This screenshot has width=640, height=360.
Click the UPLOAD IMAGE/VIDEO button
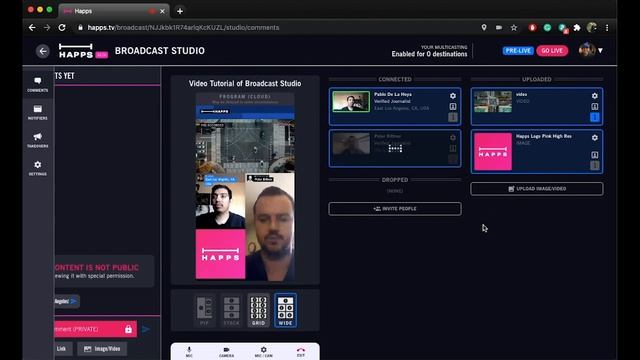click(537, 189)
